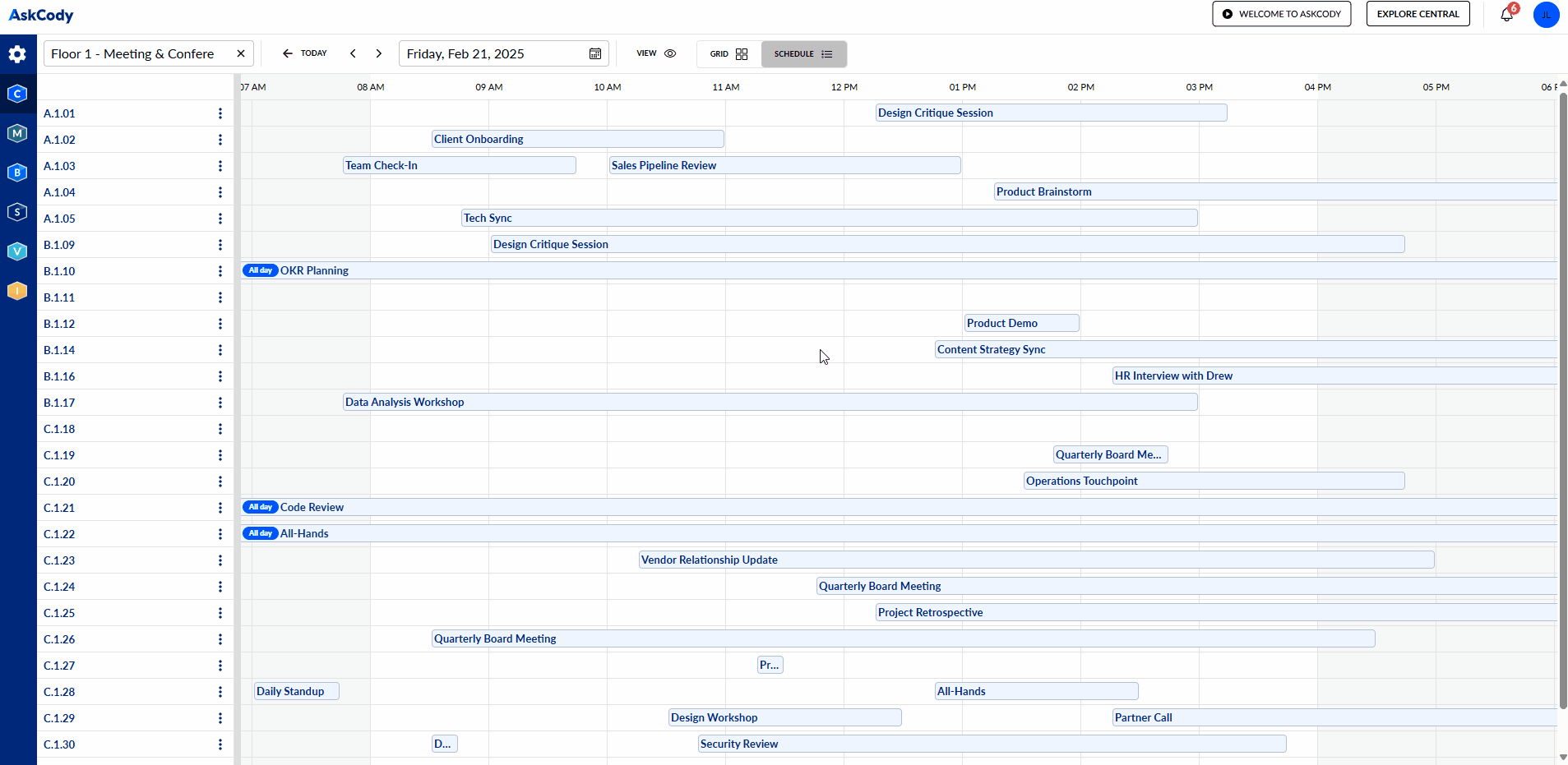Click the user avatar in top right

coord(1546,14)
